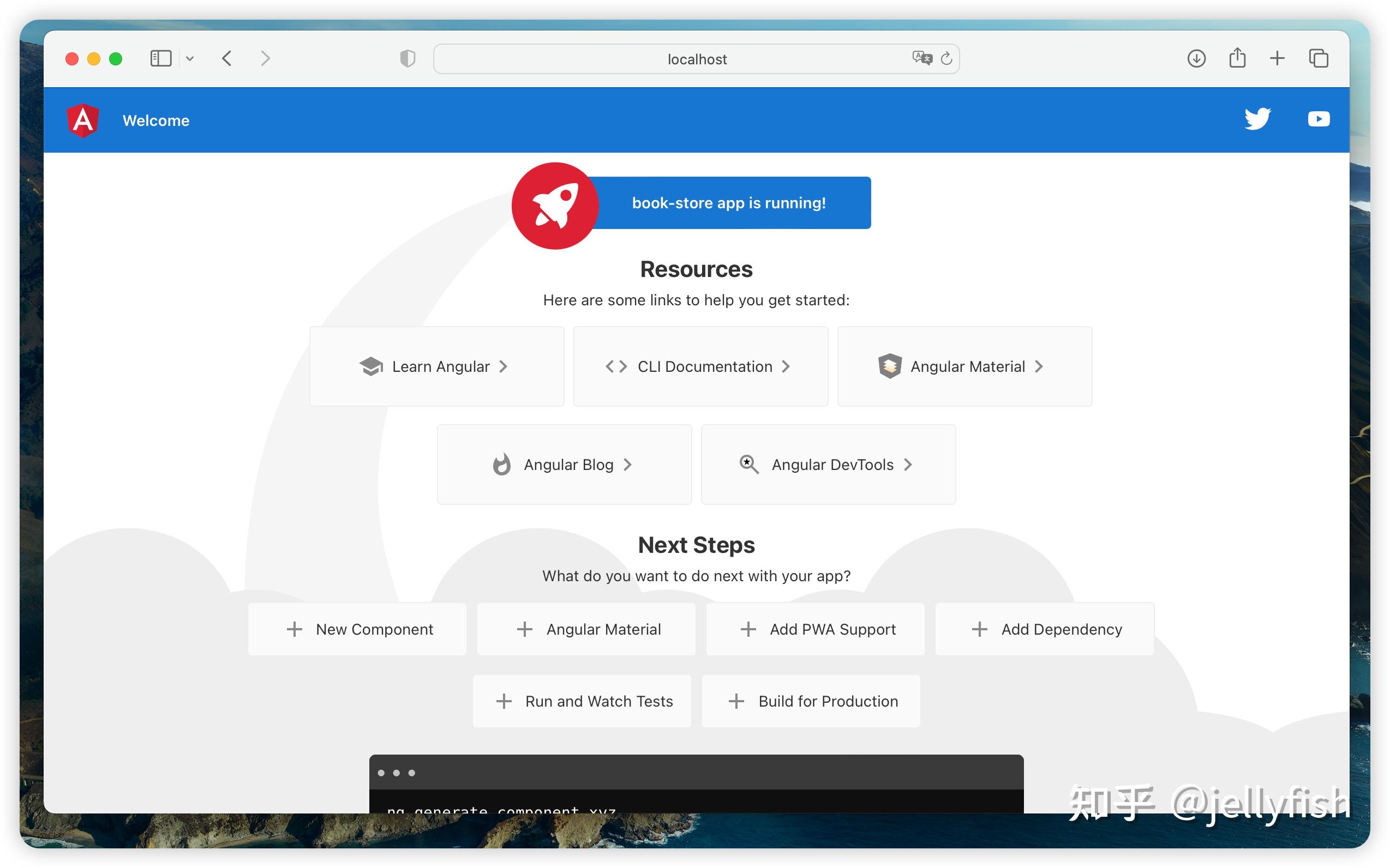Open the sidebar dropdown chevron in the toolbar
The width and height of the screenshot is (1390, 868).
(x=191, y=58)
